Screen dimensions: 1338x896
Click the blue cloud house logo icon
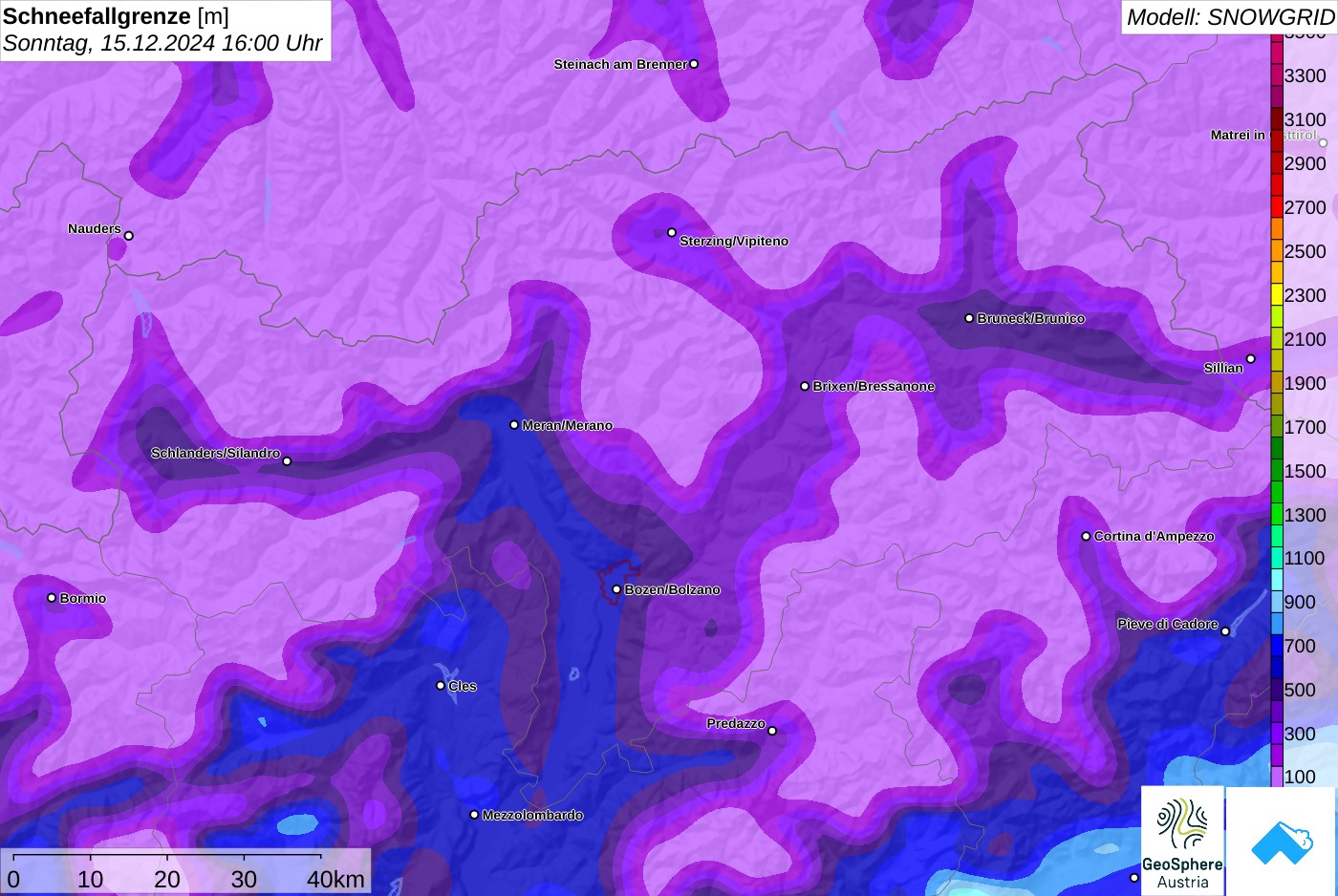coord(1282,842)
